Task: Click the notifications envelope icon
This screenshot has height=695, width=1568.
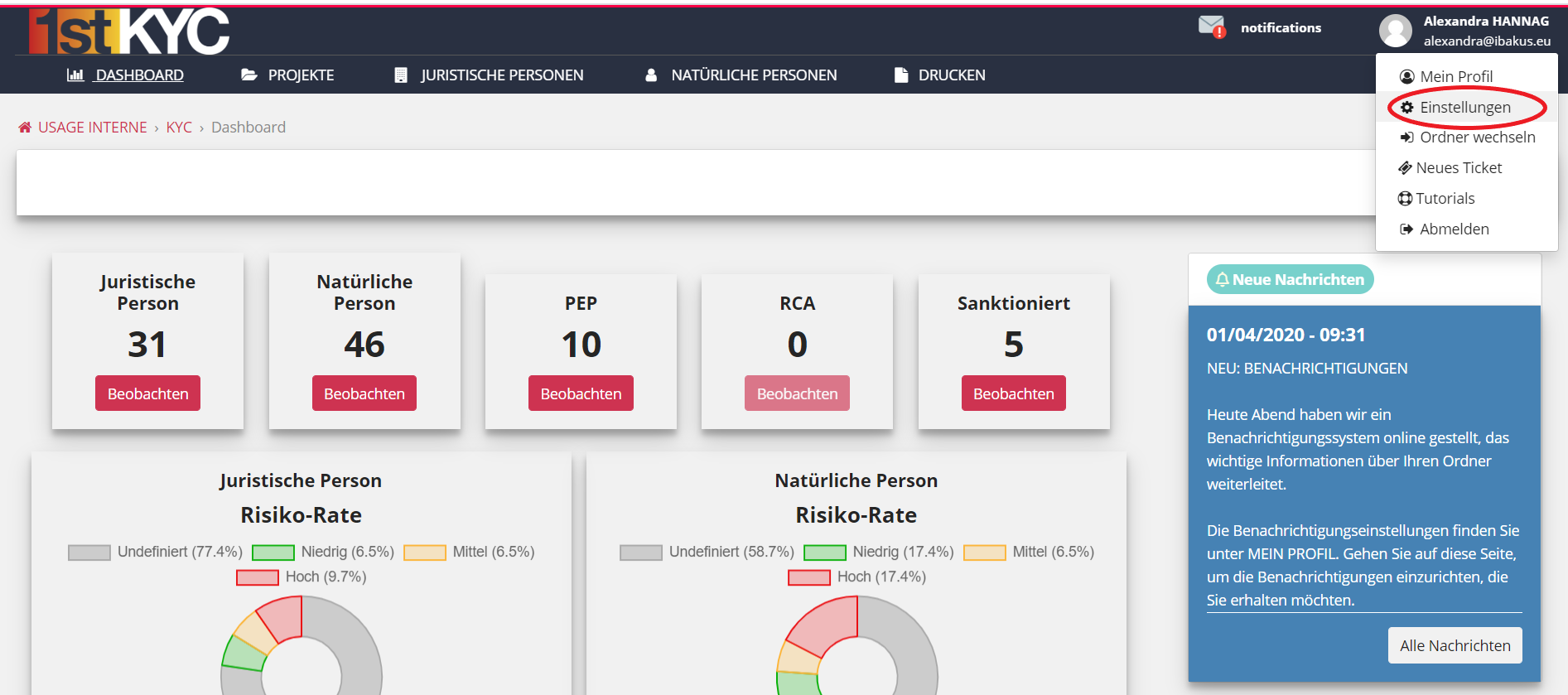Action: (1212, 27)
